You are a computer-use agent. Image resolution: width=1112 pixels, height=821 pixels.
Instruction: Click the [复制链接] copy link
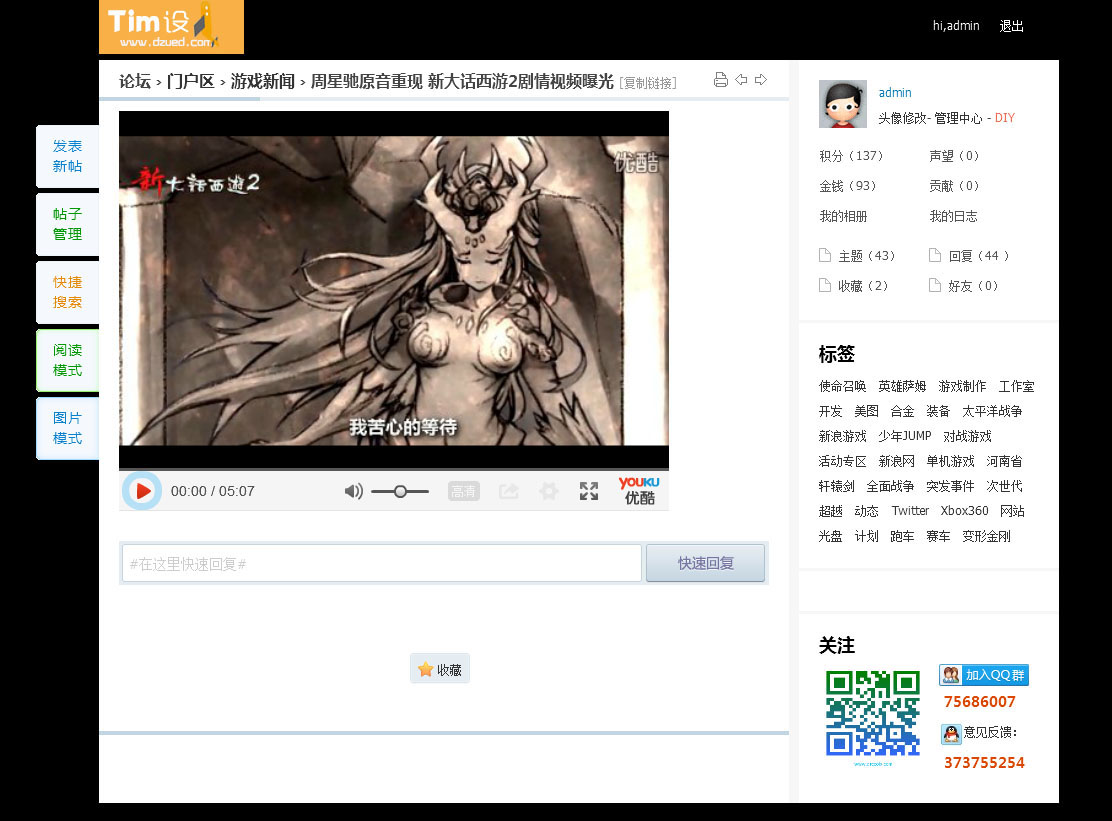[x=648, y=83]
